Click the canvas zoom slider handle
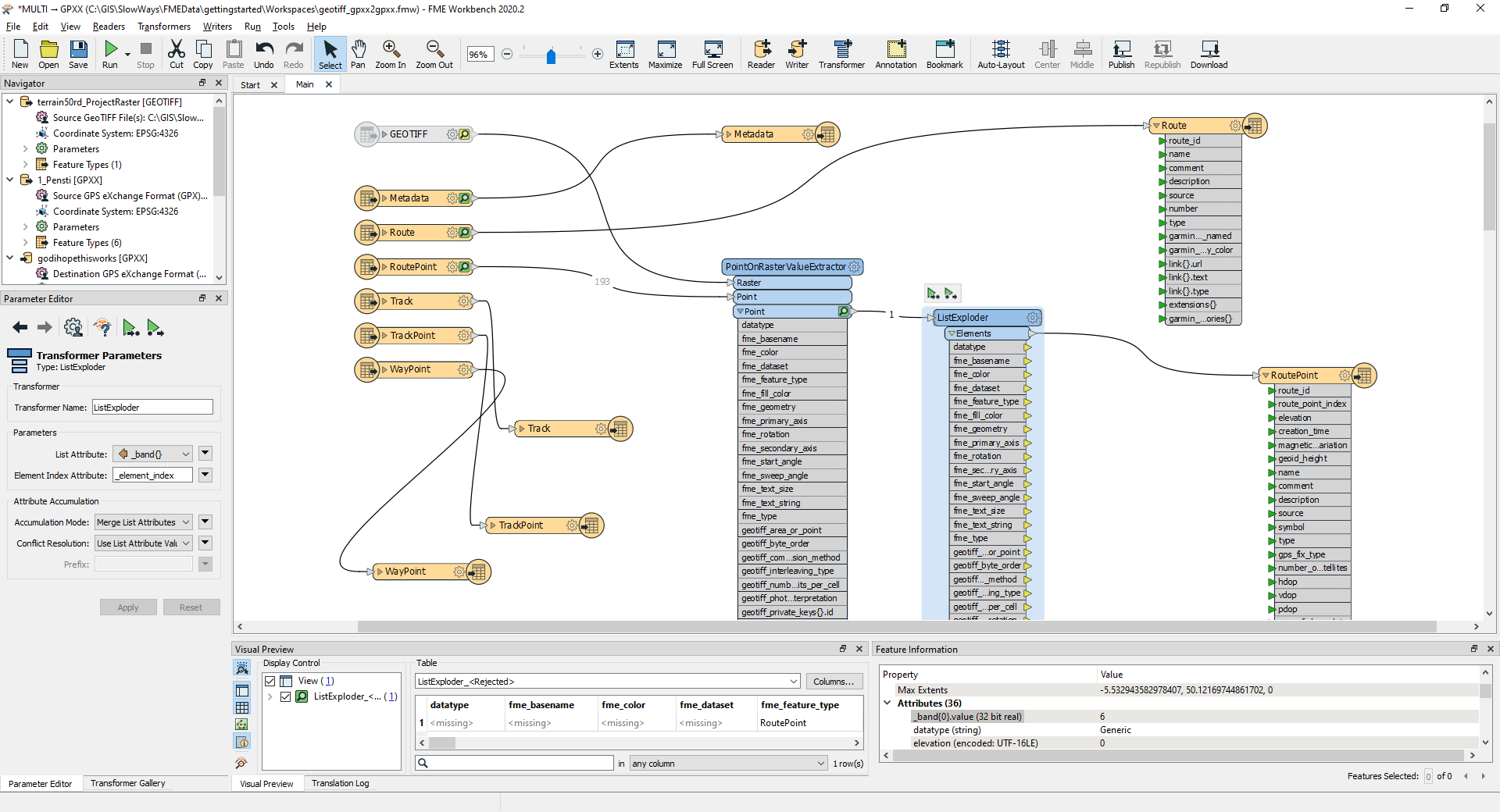This screenshot has height=812, width=1500. pyautogui.click(x=551, y=55)
